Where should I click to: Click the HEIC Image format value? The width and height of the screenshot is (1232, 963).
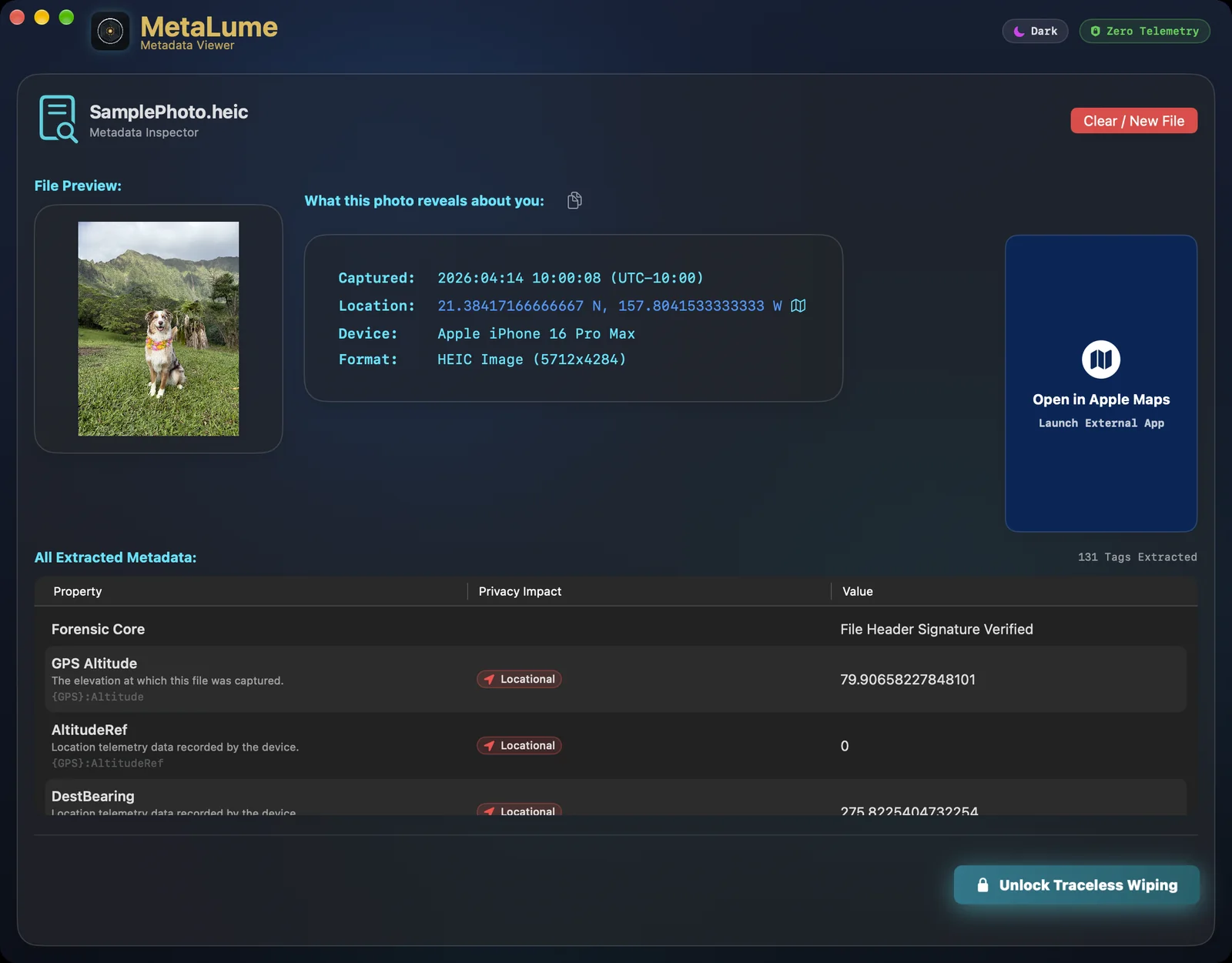pos(531,359)
